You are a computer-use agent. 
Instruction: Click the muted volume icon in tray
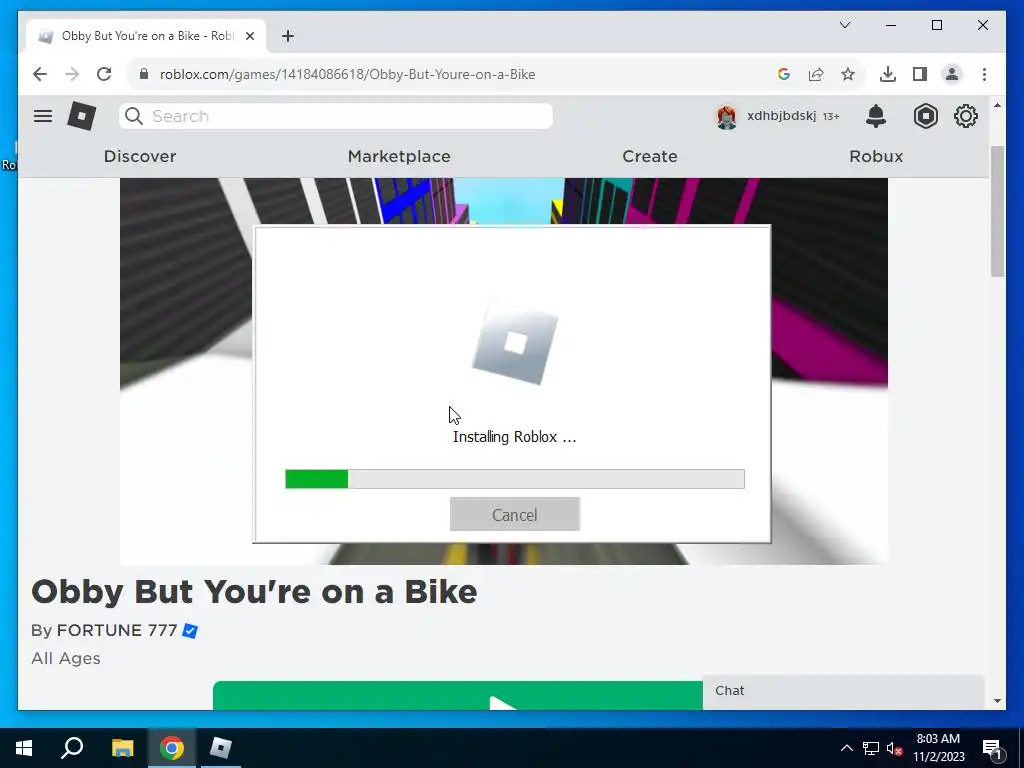coord(895,748)
